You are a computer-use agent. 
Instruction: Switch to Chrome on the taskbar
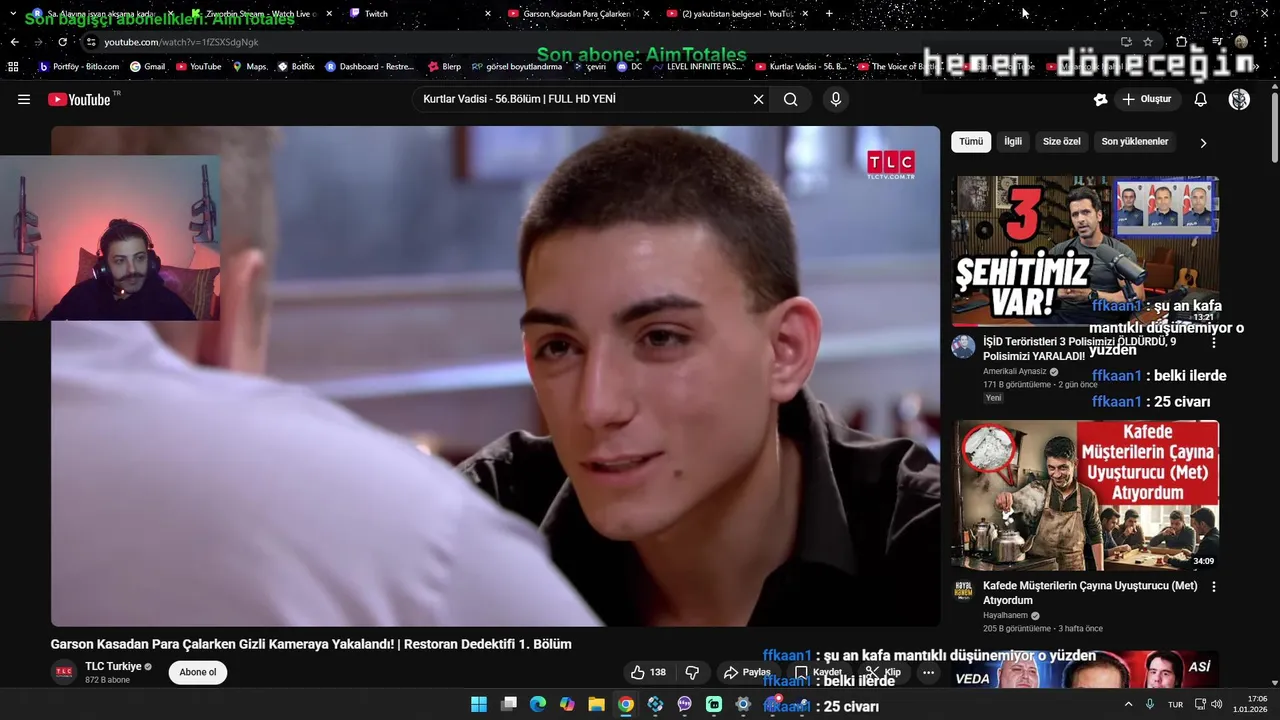pyautogui.click(x=625, y=704)
